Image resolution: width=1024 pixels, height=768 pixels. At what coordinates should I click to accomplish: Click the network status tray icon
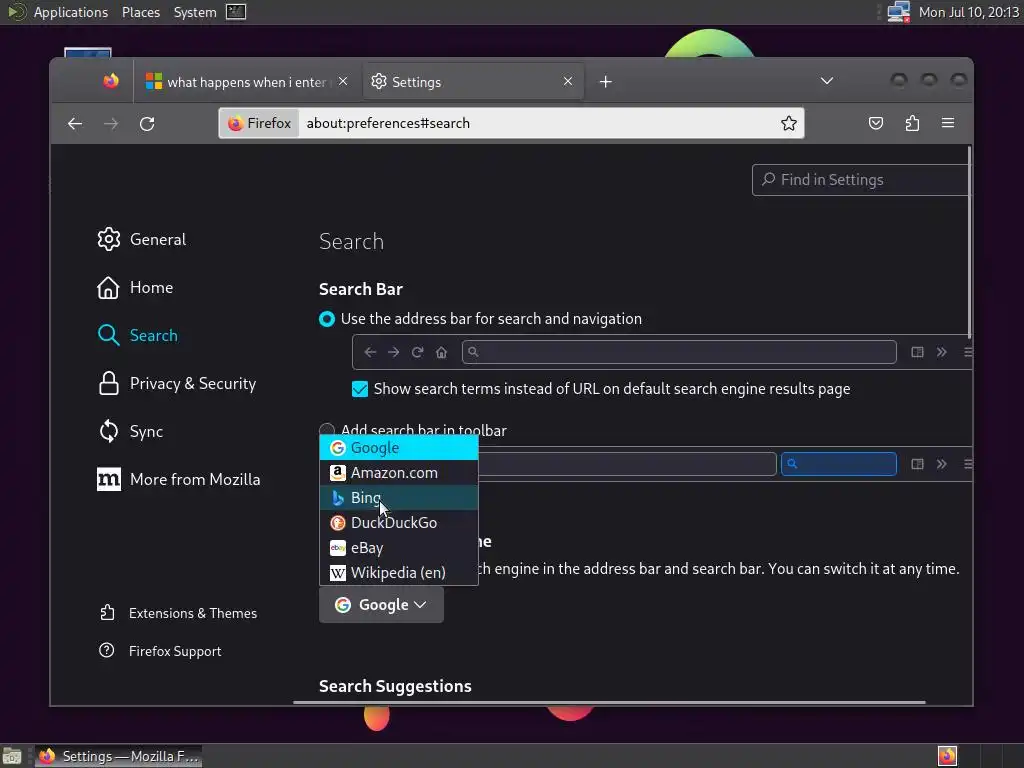tap(899, 12)
